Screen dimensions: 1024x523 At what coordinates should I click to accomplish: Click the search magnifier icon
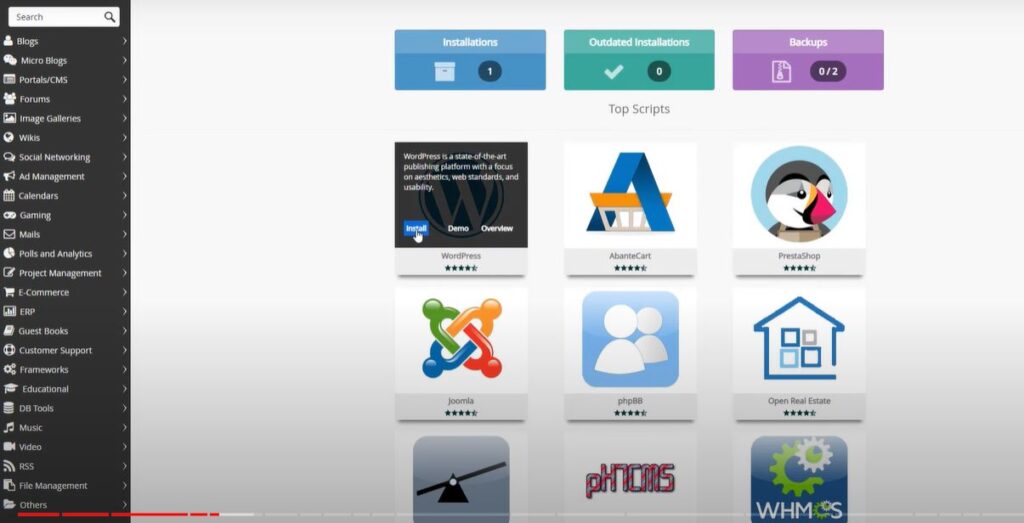pyautogui.click(x=109, y=17)
